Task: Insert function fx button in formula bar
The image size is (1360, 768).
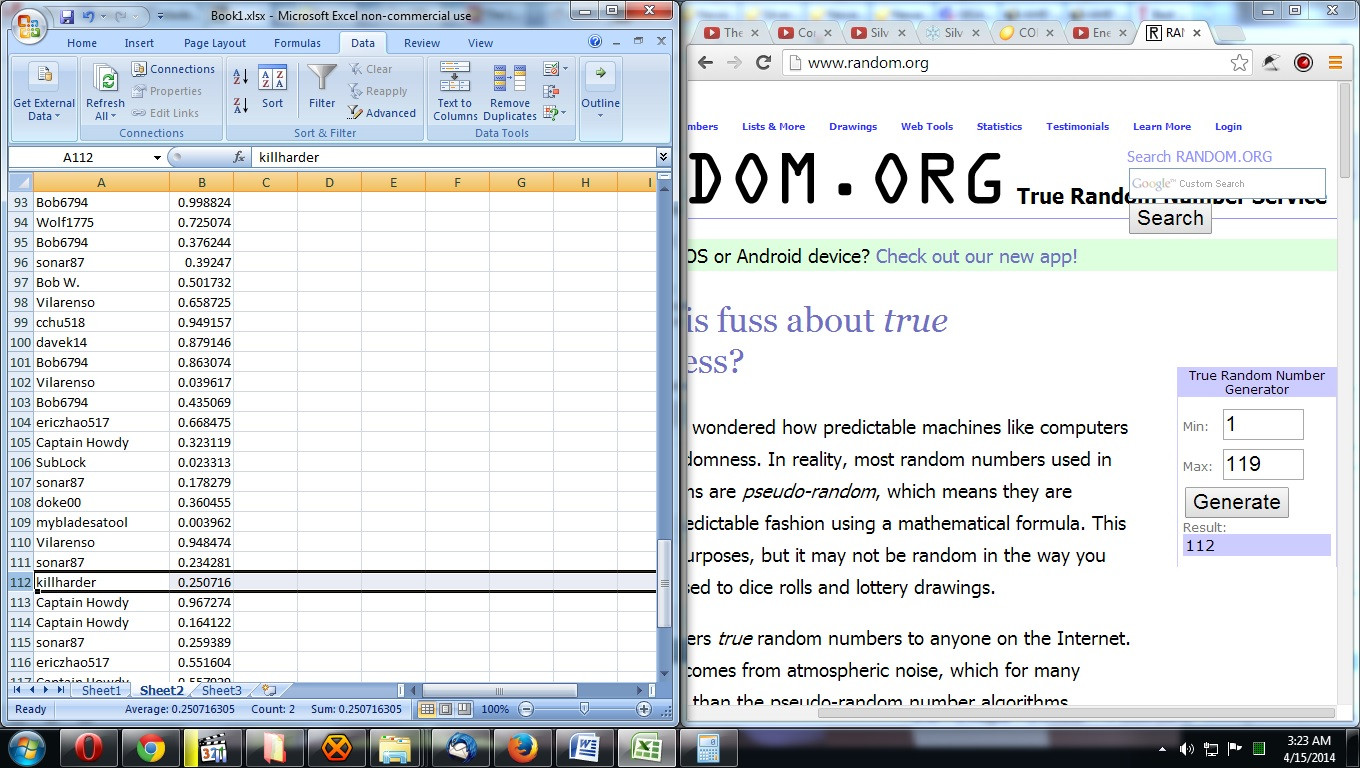Action: click(239, 157)
